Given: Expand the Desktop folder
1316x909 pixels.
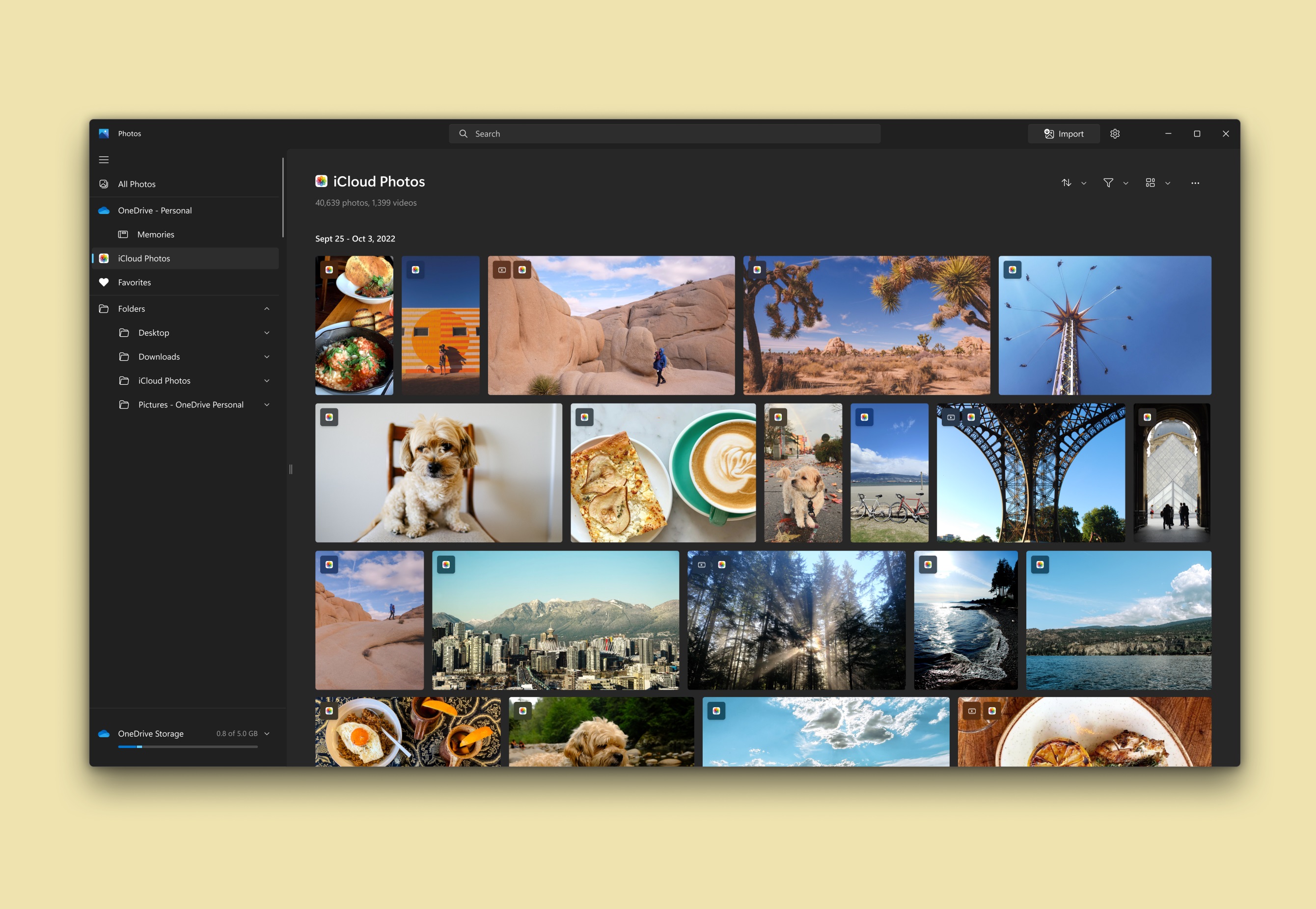Looking at the screenshot, I should (267, 333).
